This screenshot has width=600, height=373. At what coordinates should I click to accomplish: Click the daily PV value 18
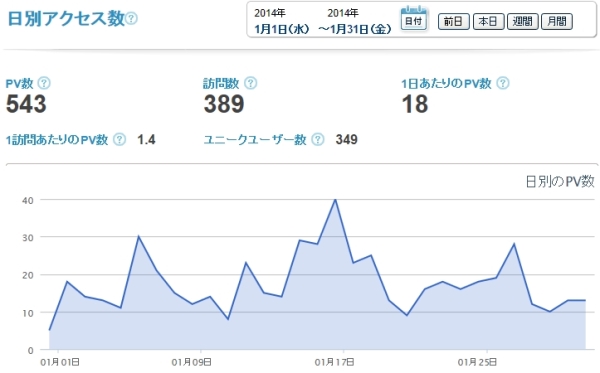point(415,104)
